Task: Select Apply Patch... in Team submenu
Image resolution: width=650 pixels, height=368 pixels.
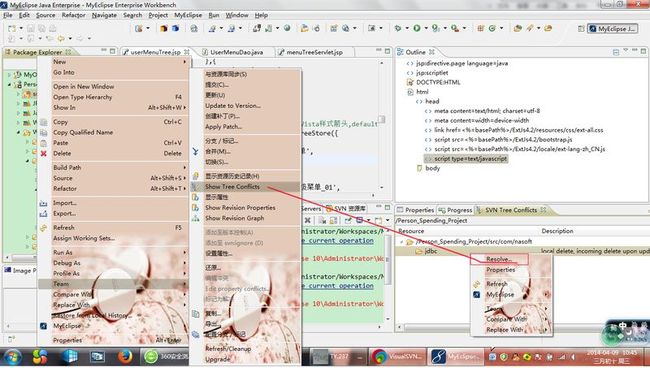Action: [245, 127]
